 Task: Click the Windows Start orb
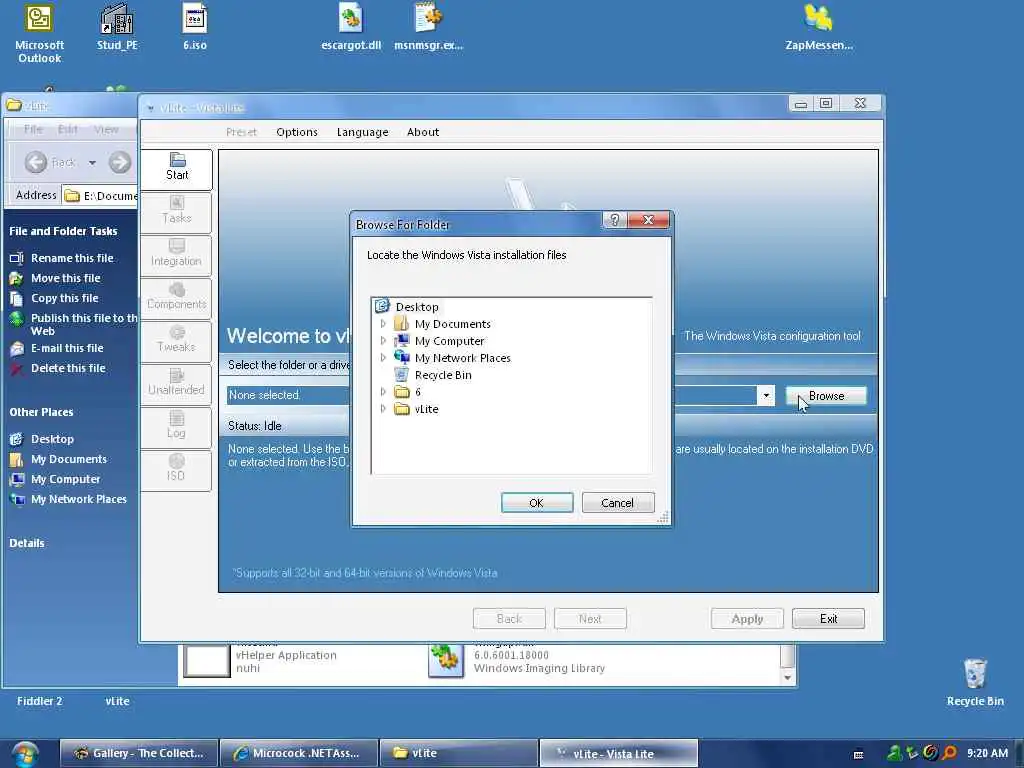[x=25, y=754]
